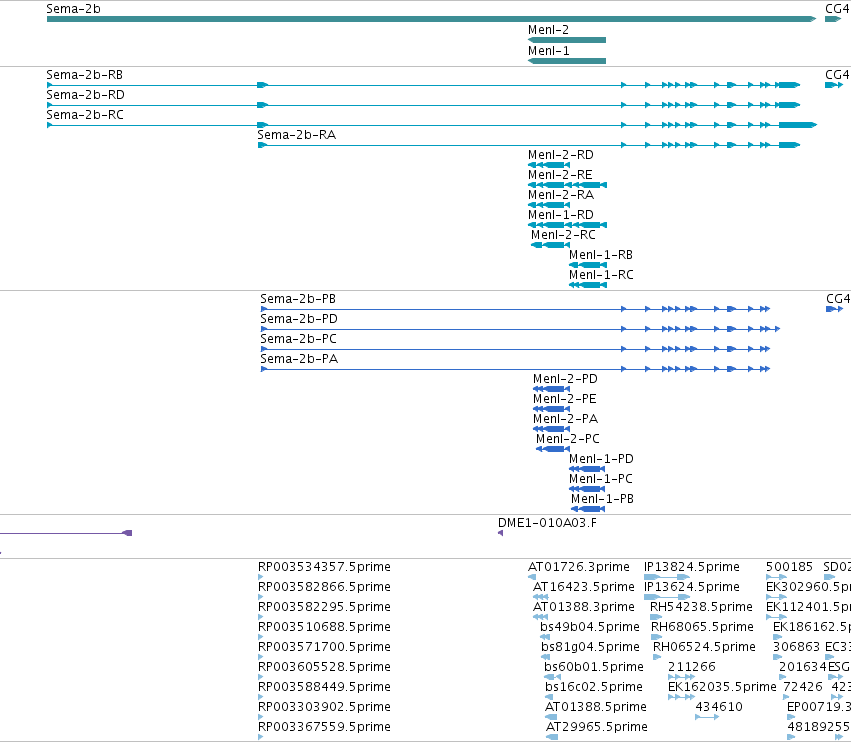Click the 500185 EST glyph
The height and width of the screenshot is (742, 851).
coord(776,577)
